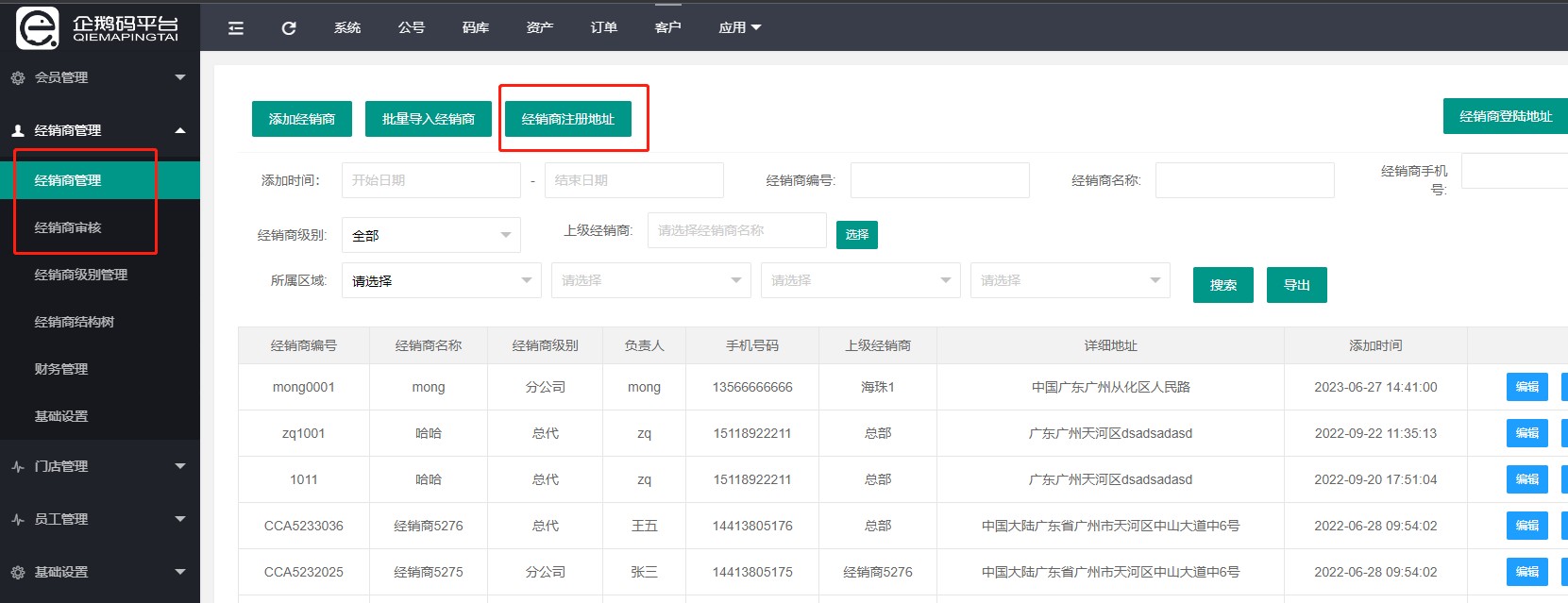Click the 王五 contact person cell

click(x=644, y=526)
